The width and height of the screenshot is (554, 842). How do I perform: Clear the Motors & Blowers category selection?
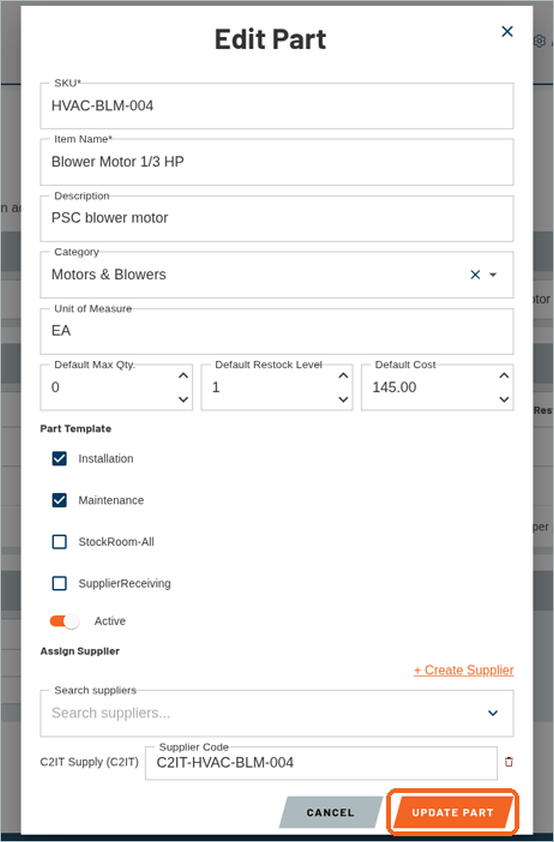[475, 275]
